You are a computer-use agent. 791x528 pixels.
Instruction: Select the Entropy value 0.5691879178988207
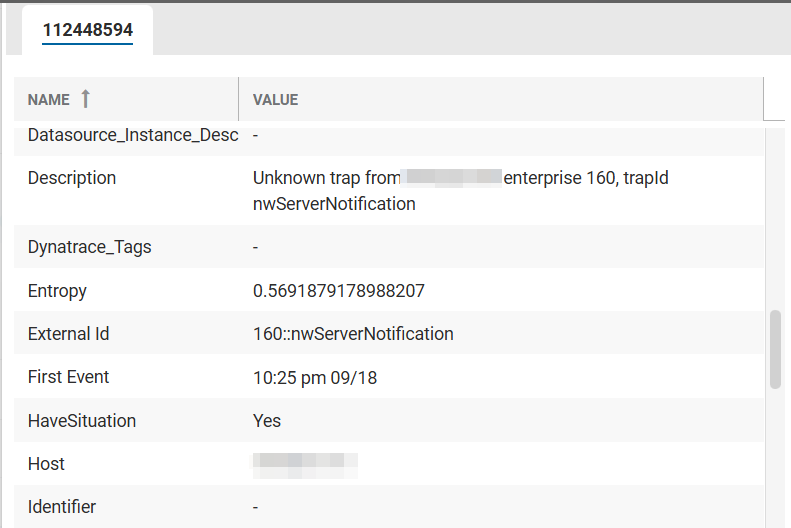338,291
